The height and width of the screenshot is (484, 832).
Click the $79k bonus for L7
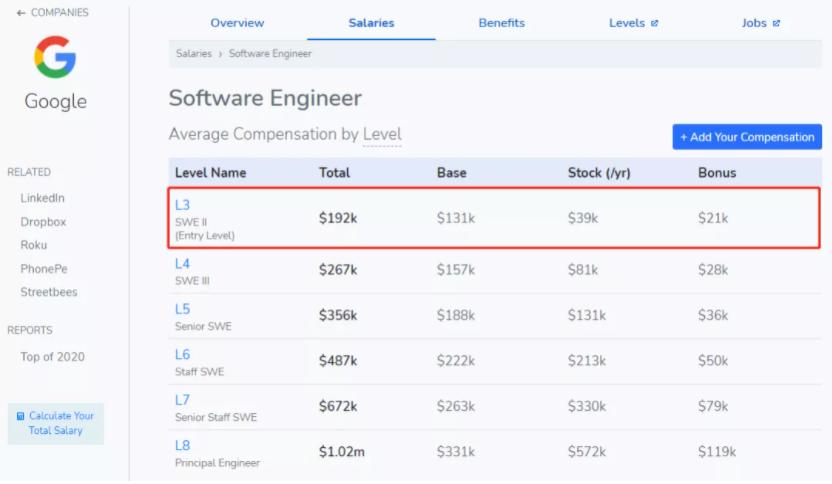(x=713, y=407)
